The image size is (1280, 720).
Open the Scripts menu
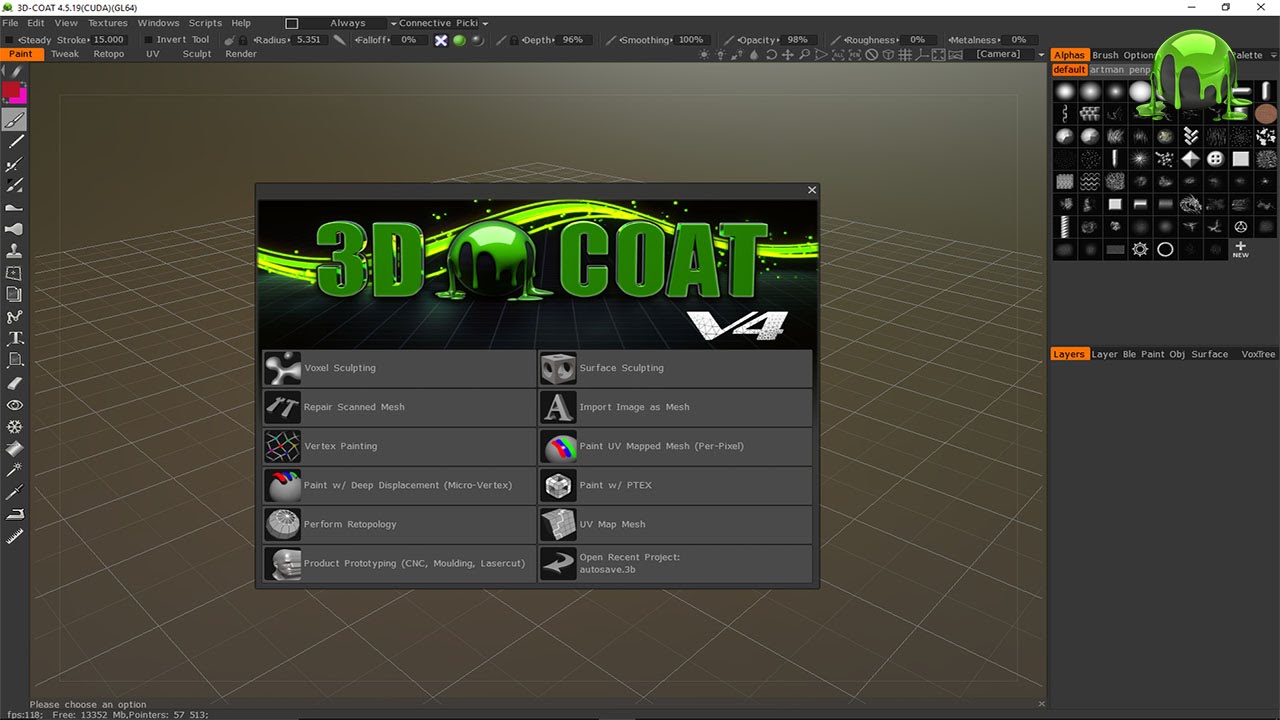(206, 23)
